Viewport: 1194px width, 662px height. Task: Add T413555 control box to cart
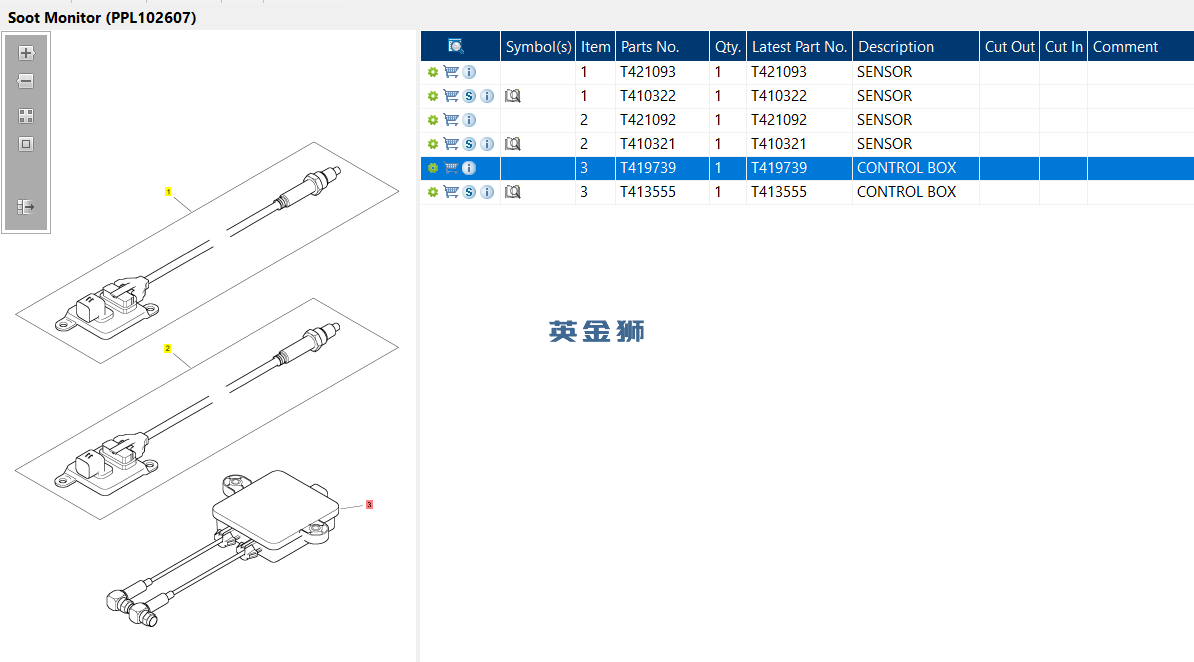click(451, 192)
